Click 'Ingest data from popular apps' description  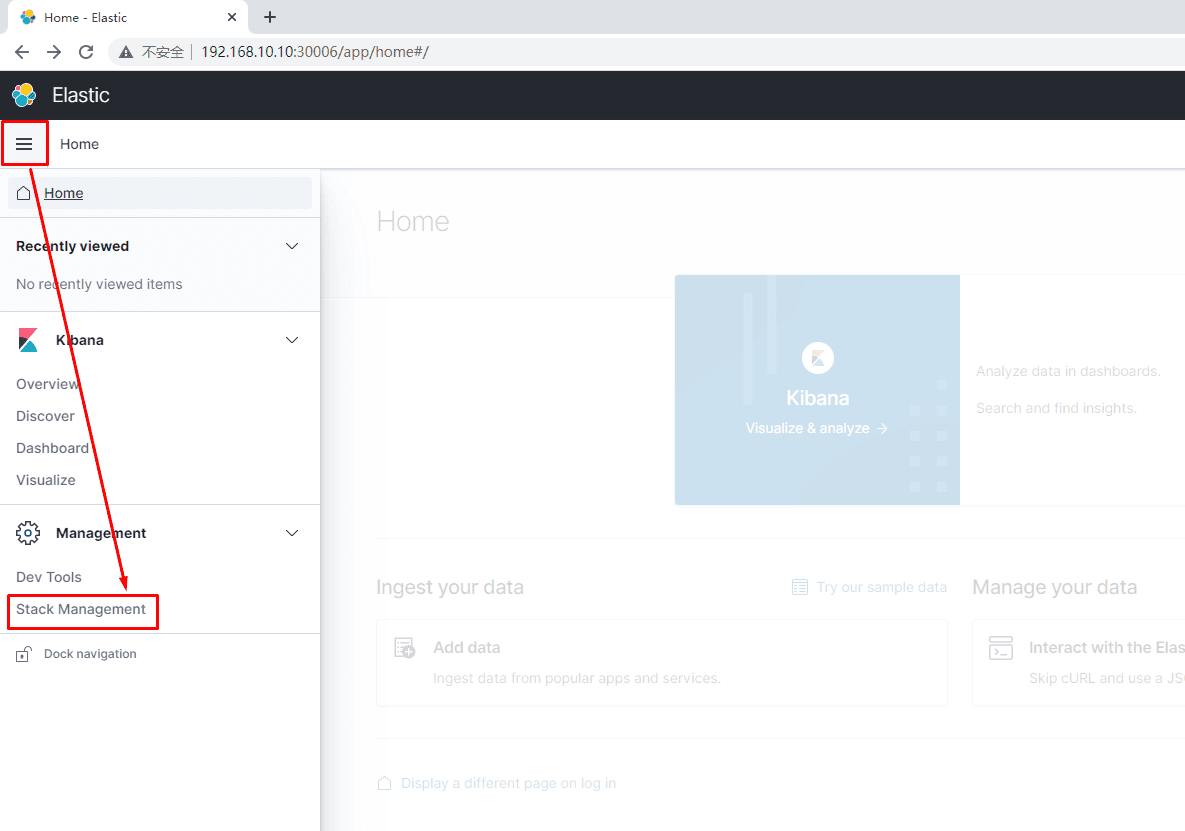pos(577,678)
